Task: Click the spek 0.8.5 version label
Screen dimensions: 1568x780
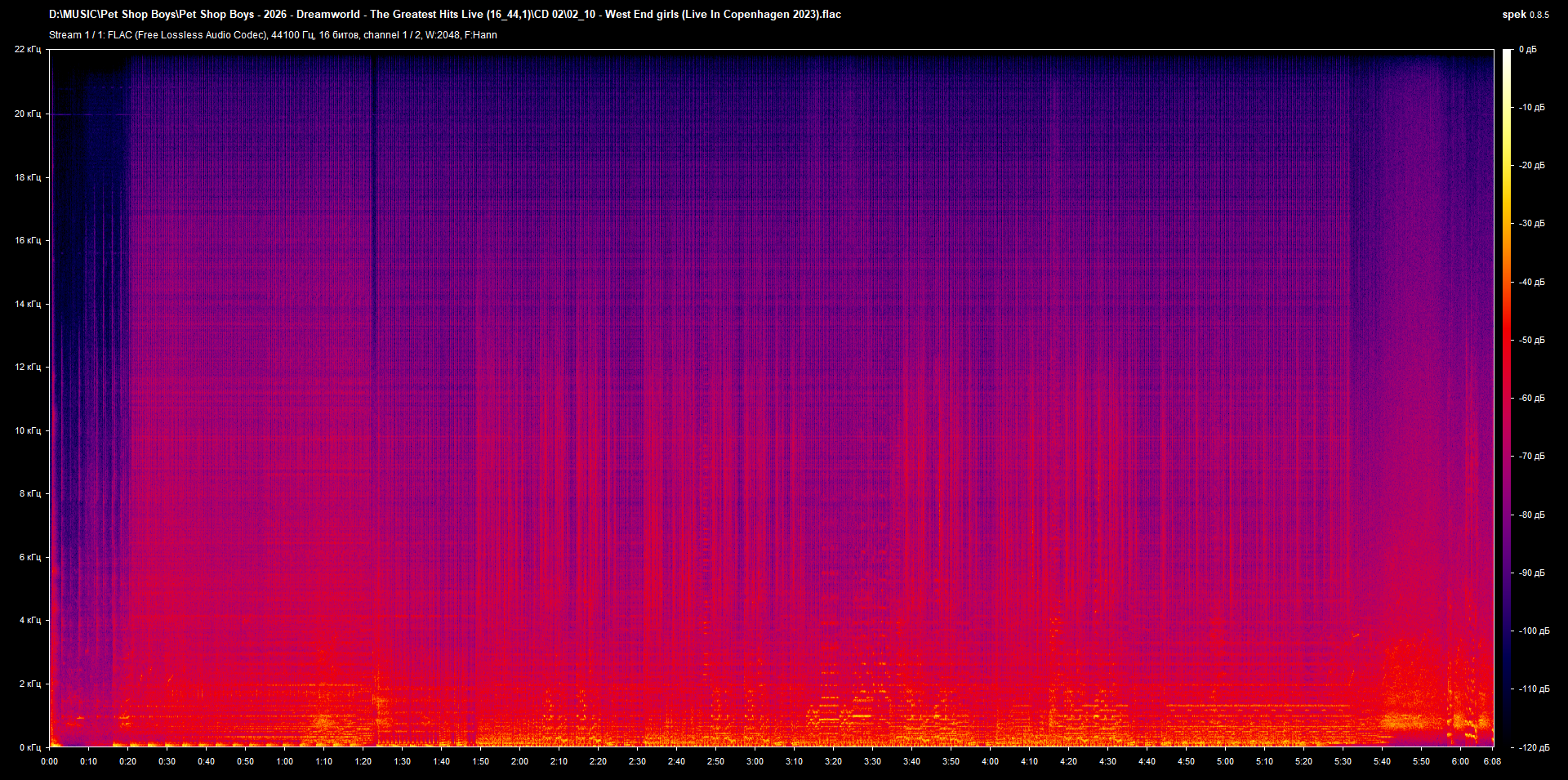Action: click(1525, 14)
